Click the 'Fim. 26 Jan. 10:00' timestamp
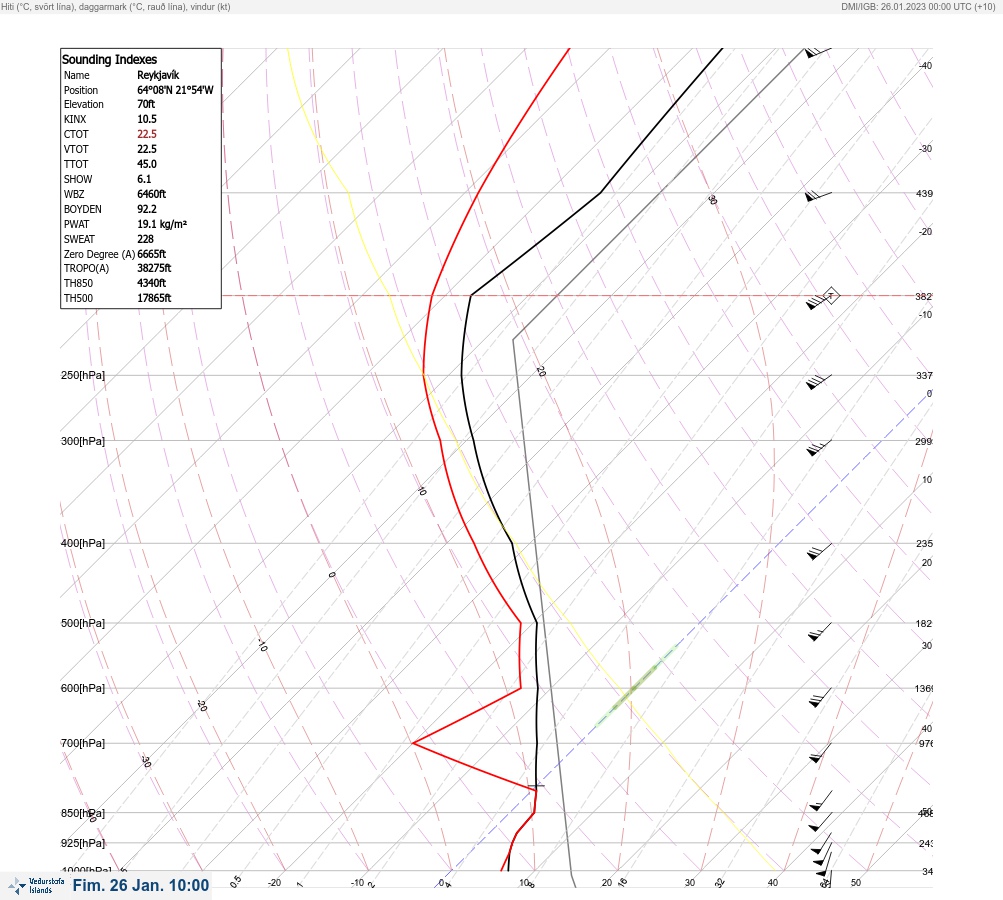Screen dimensions: 1003x900 [x=141, y=885]
